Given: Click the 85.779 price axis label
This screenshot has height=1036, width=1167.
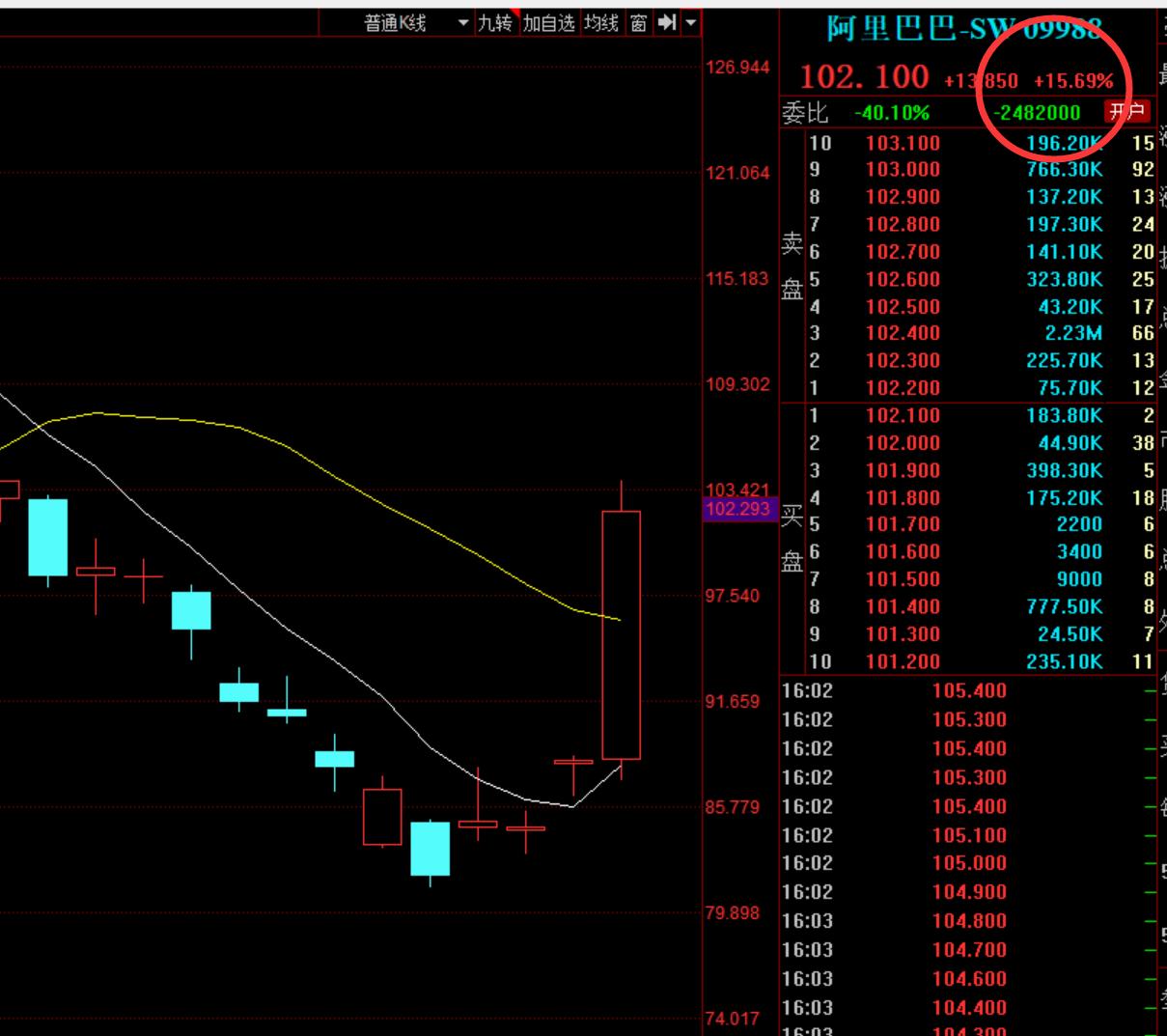Looking at the screenshot, I should 738,807.
